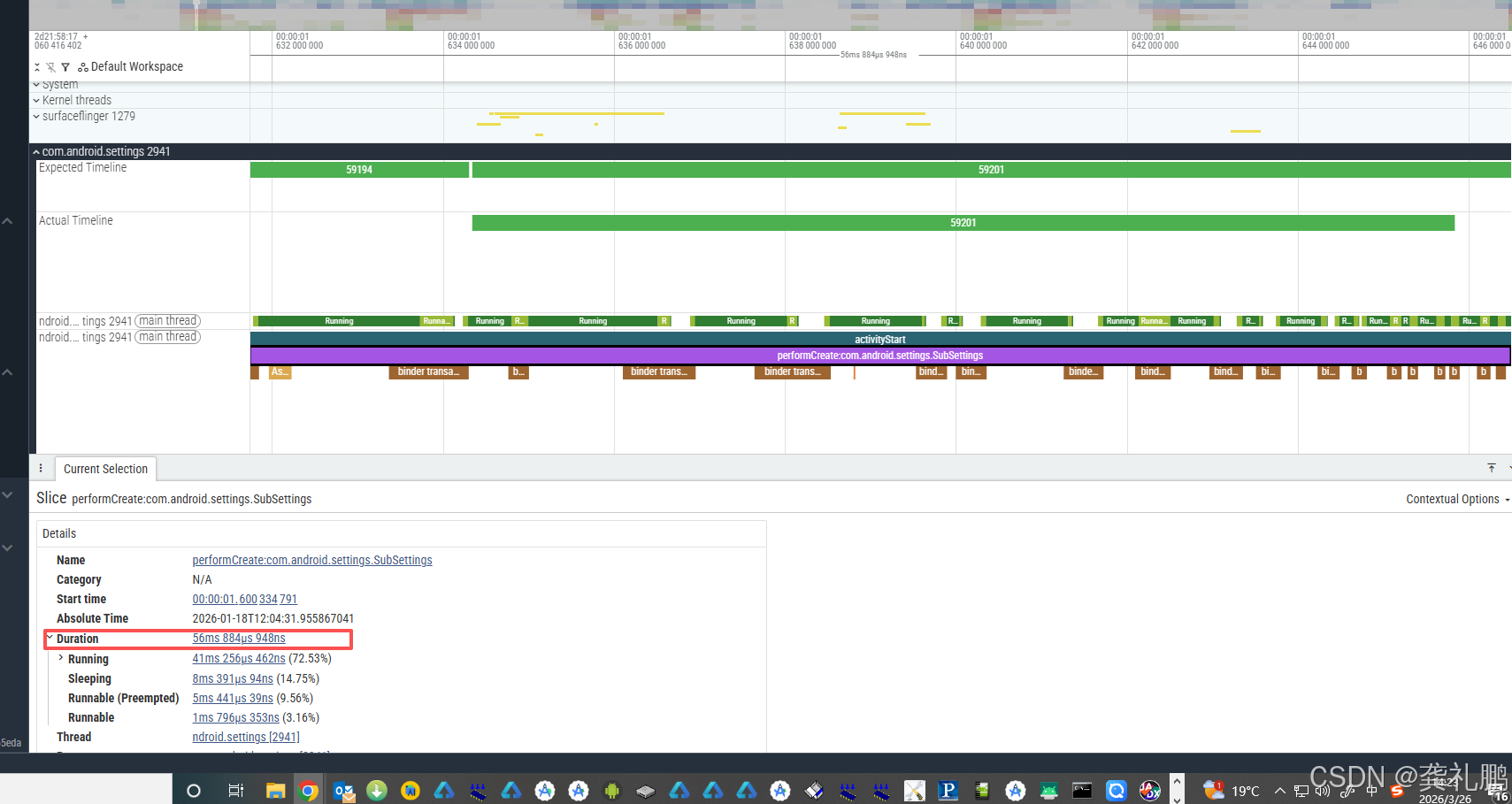Open the terminal window on the taskbar
The image size is (1512, 804).
1082,791
